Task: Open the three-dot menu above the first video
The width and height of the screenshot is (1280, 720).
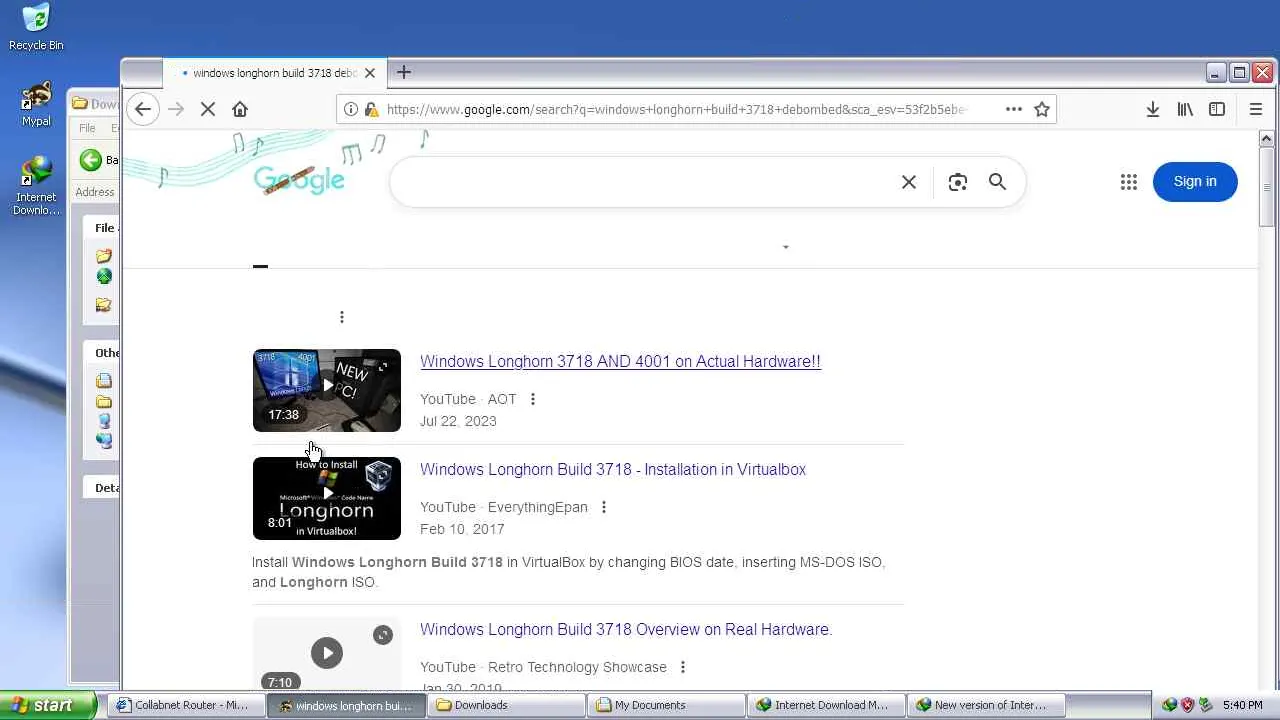Action: [342, 317]
